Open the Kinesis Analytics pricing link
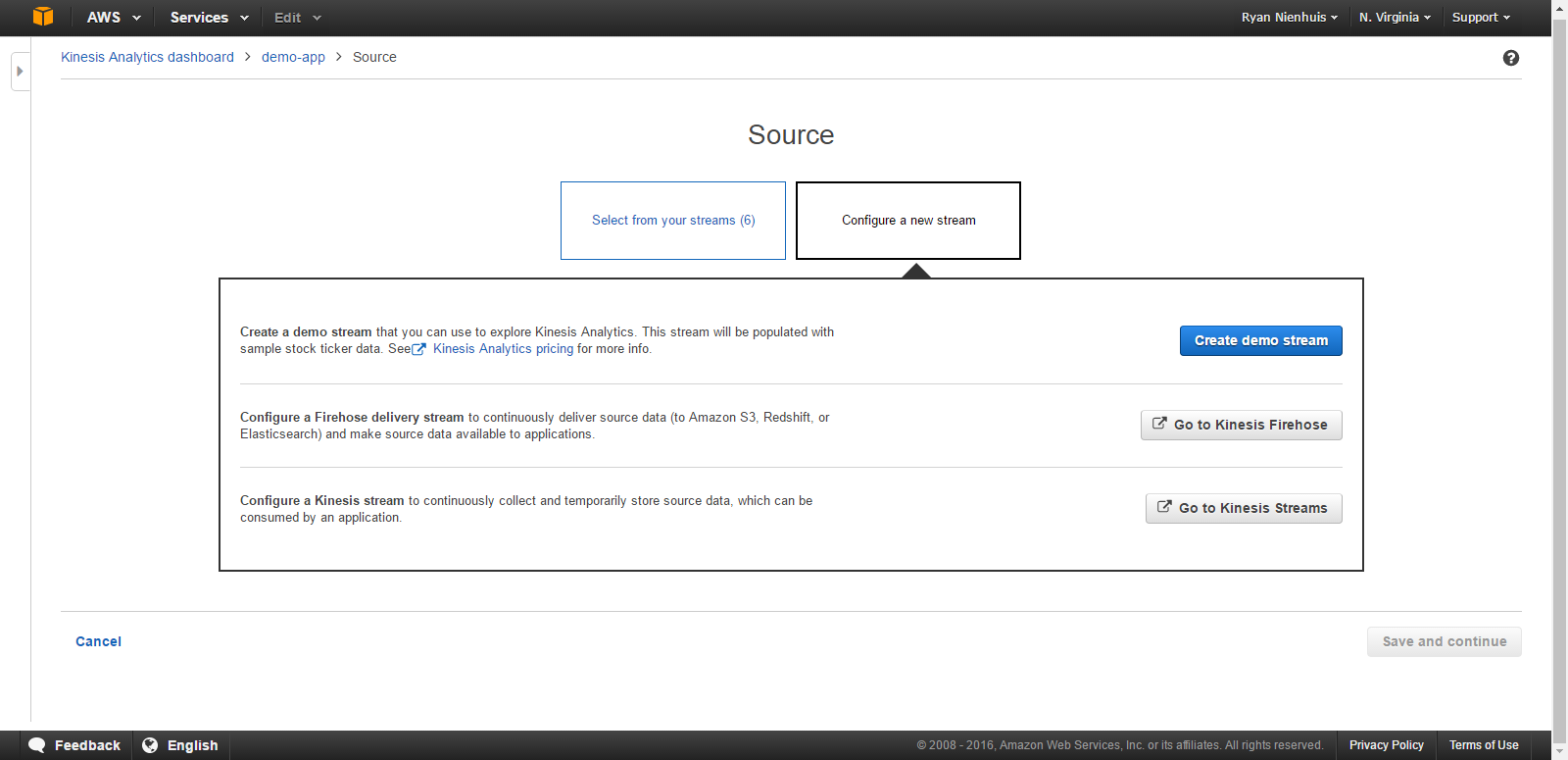Image resolution: width=1568 pixels, height=760 pixels. coord(503,349)
